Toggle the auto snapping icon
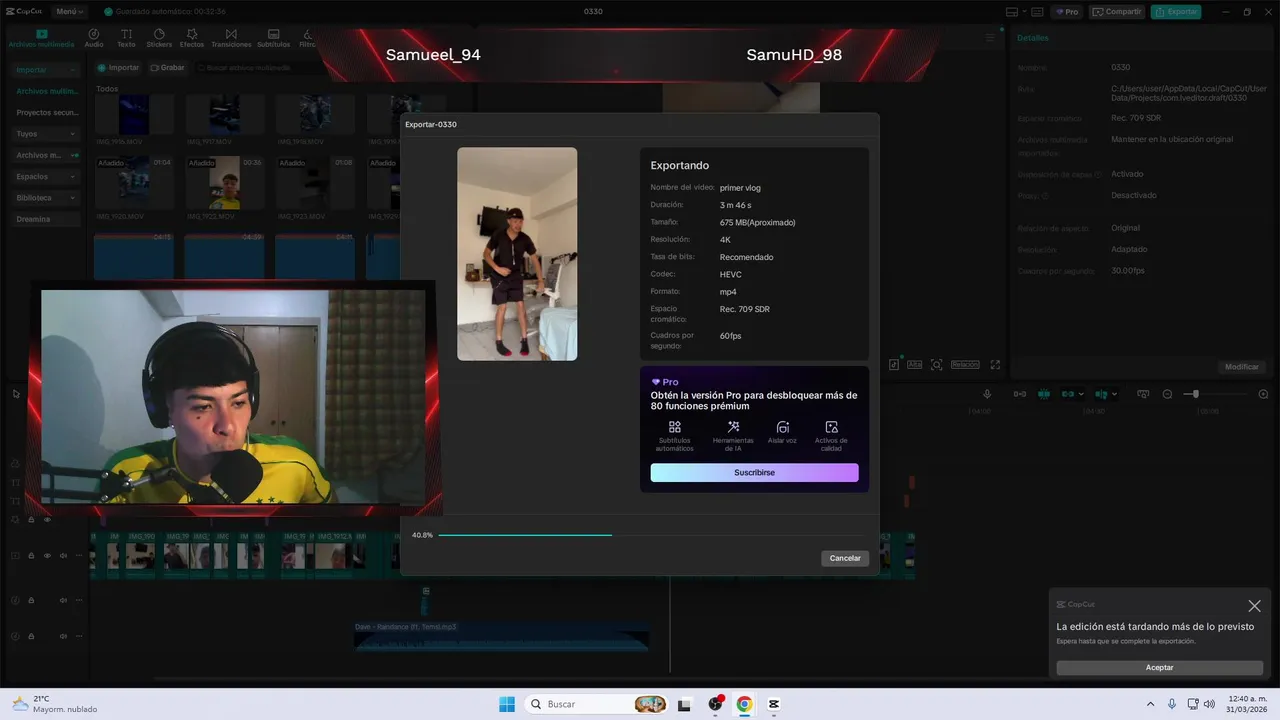The height and width of the screenshot is (720, 1280). click(1043, 394)
